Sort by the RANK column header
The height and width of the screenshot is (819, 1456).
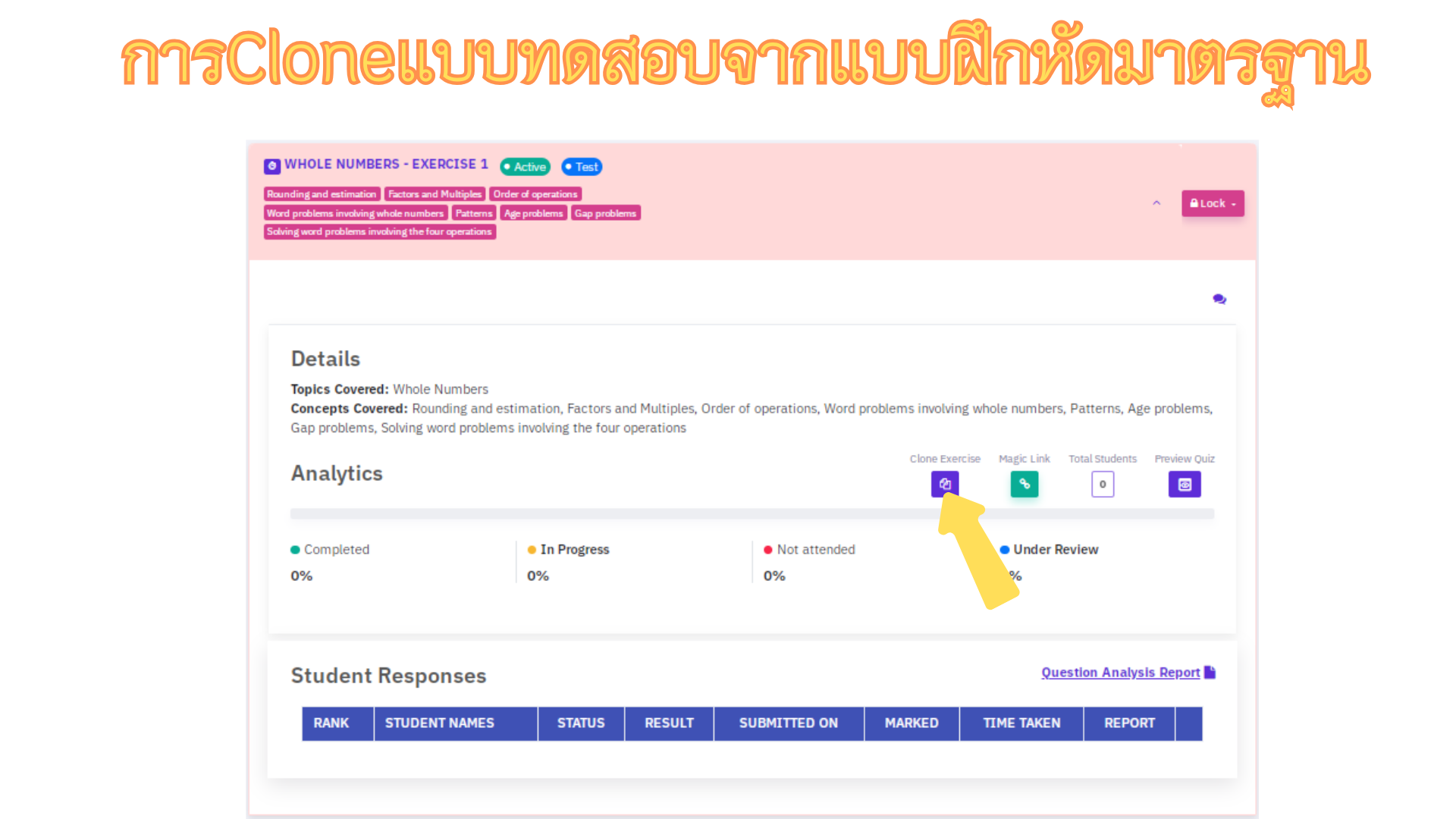tap(331, 723)
